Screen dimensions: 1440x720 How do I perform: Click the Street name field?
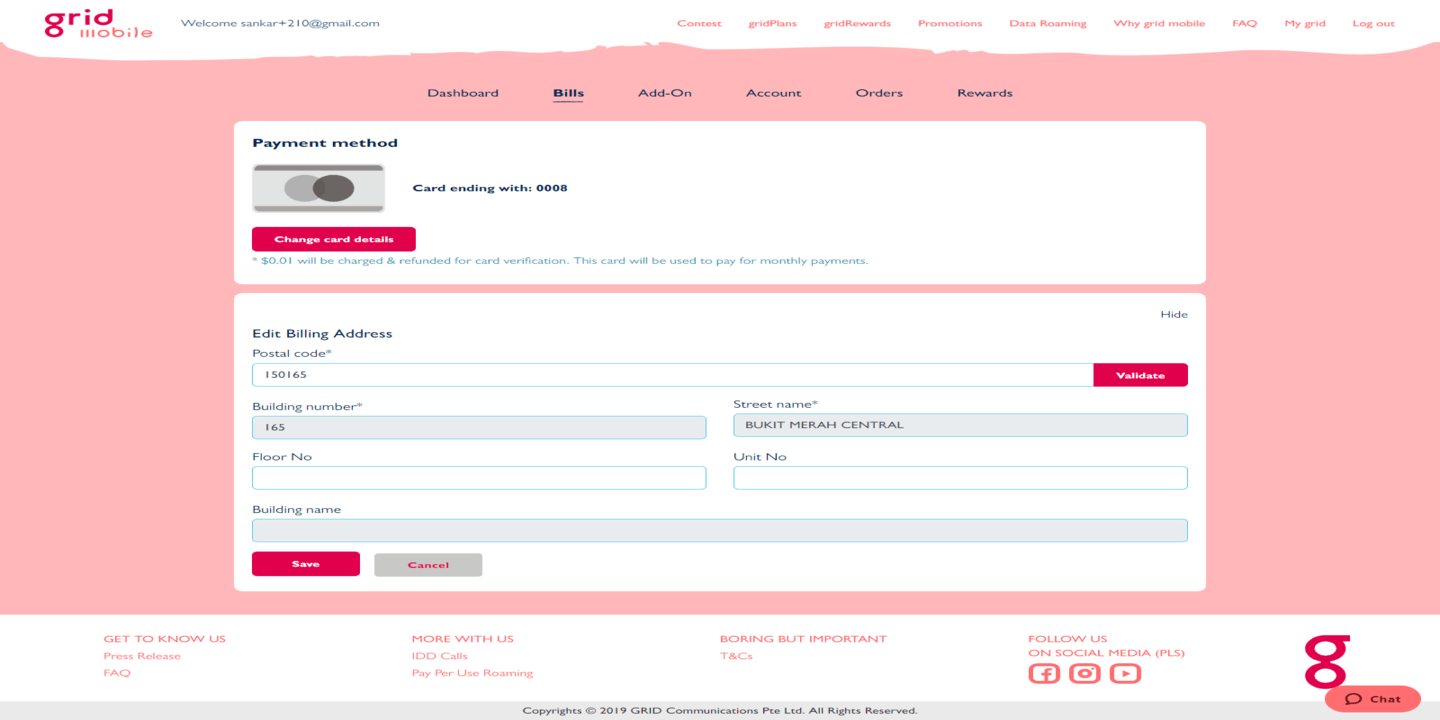[x=961, y=425]
